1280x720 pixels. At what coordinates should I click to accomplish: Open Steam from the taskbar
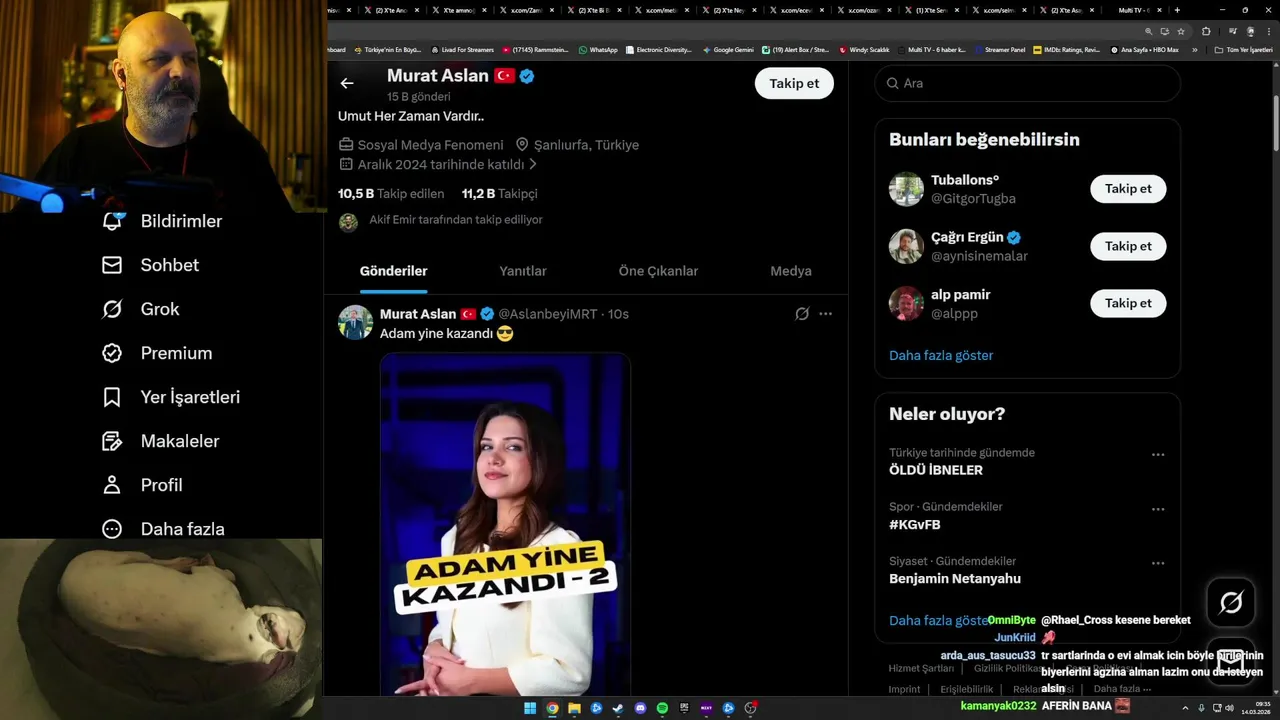[x=618, y=708]
